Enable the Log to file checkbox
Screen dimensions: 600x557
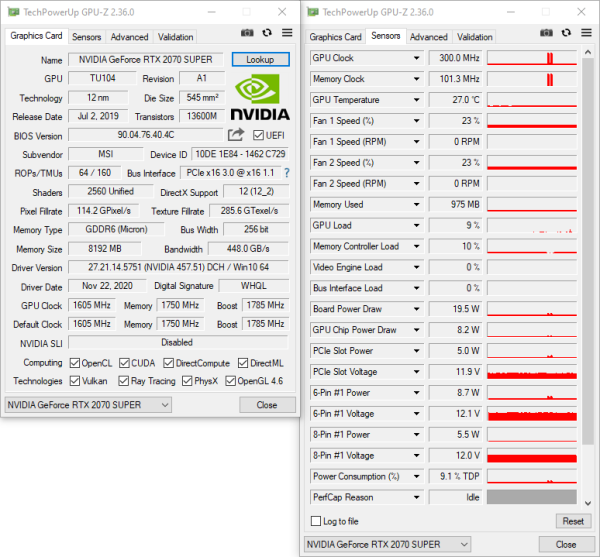pos(316,521)
